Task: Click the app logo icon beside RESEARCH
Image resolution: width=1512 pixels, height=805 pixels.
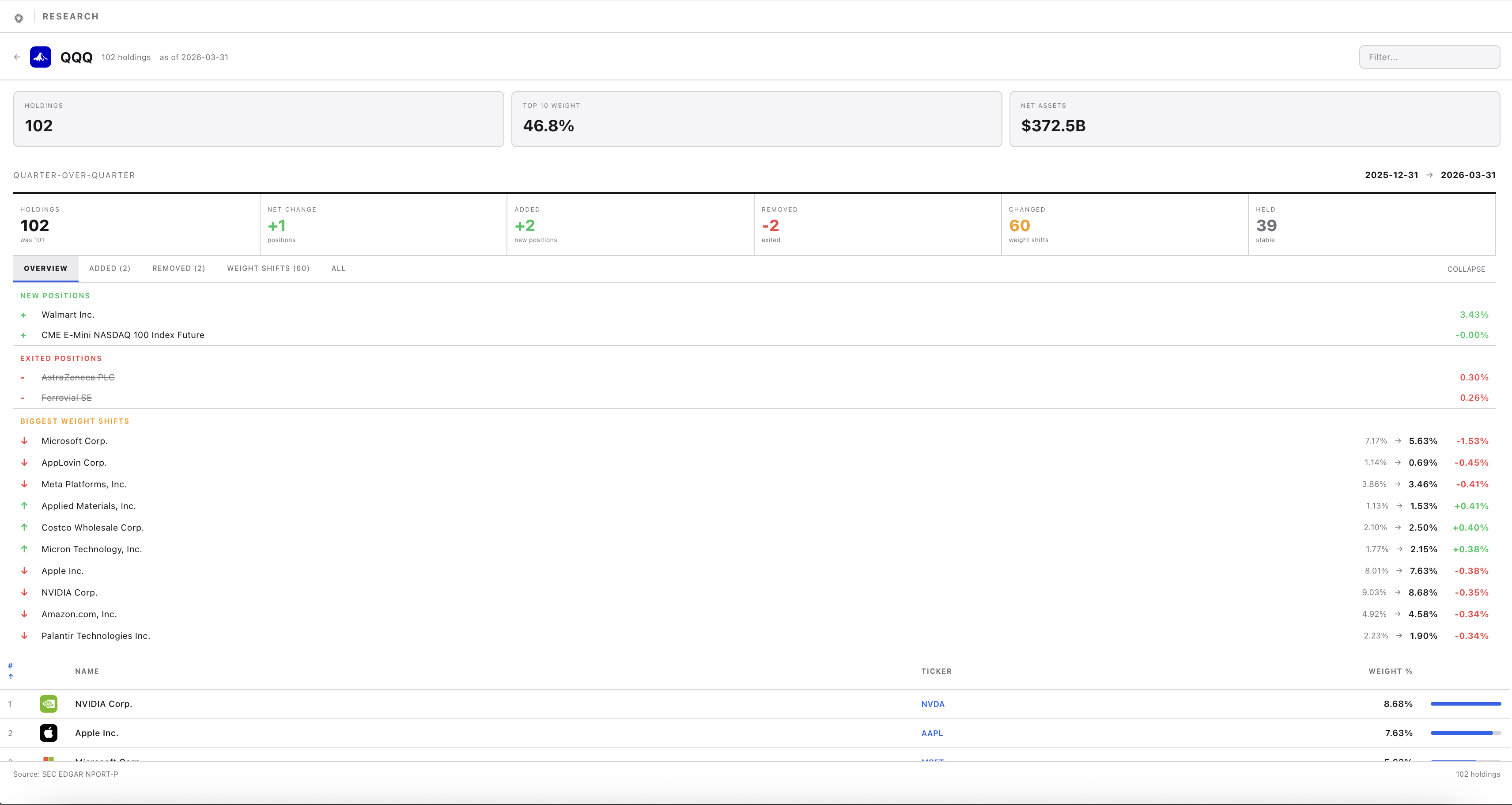Action: (19, 18)
